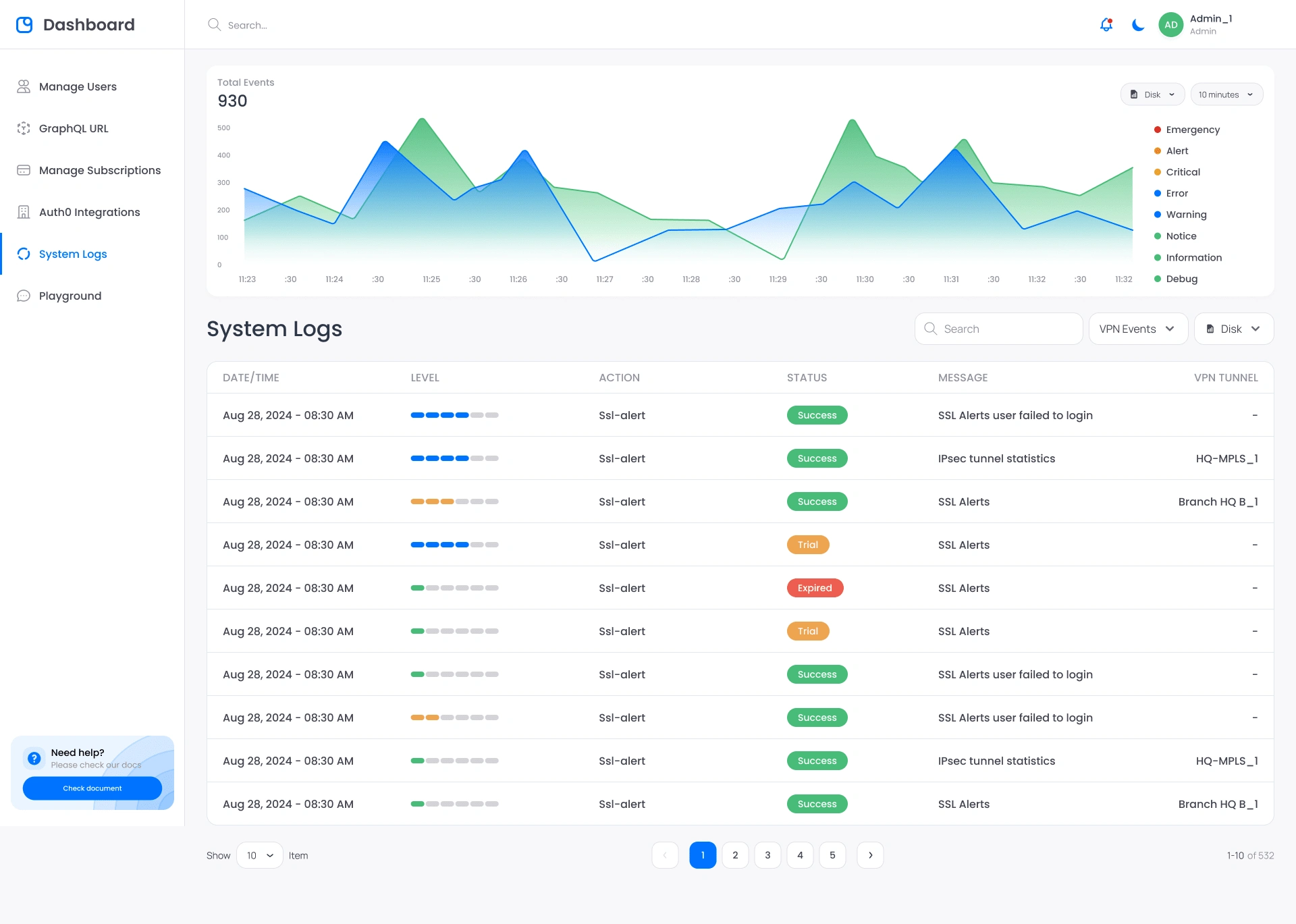
Task: Expand the VPN Events filter dropdown
Action: (1137, 329)
